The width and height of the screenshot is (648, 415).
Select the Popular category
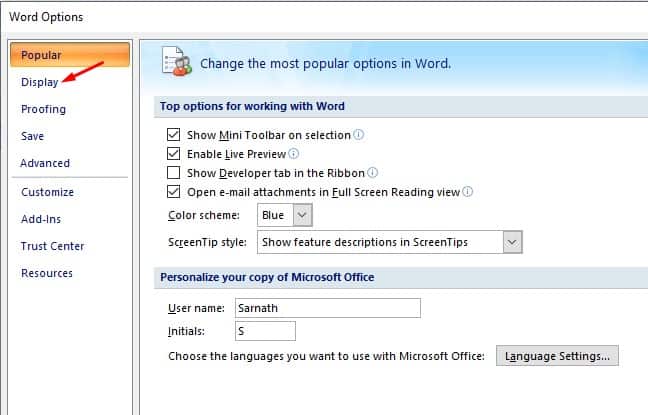point(70,55)
